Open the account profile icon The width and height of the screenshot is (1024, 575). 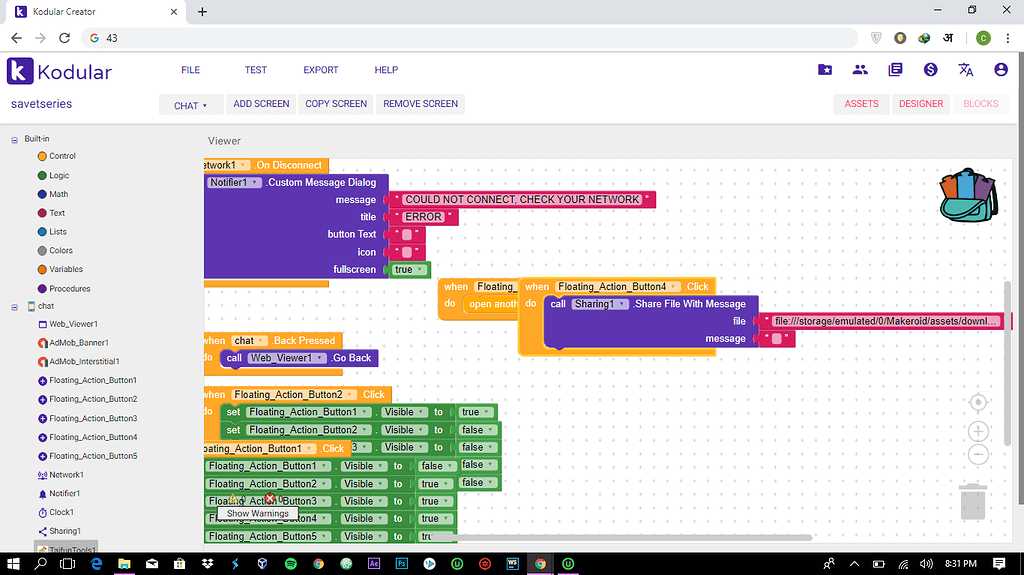click(1000, 69)
